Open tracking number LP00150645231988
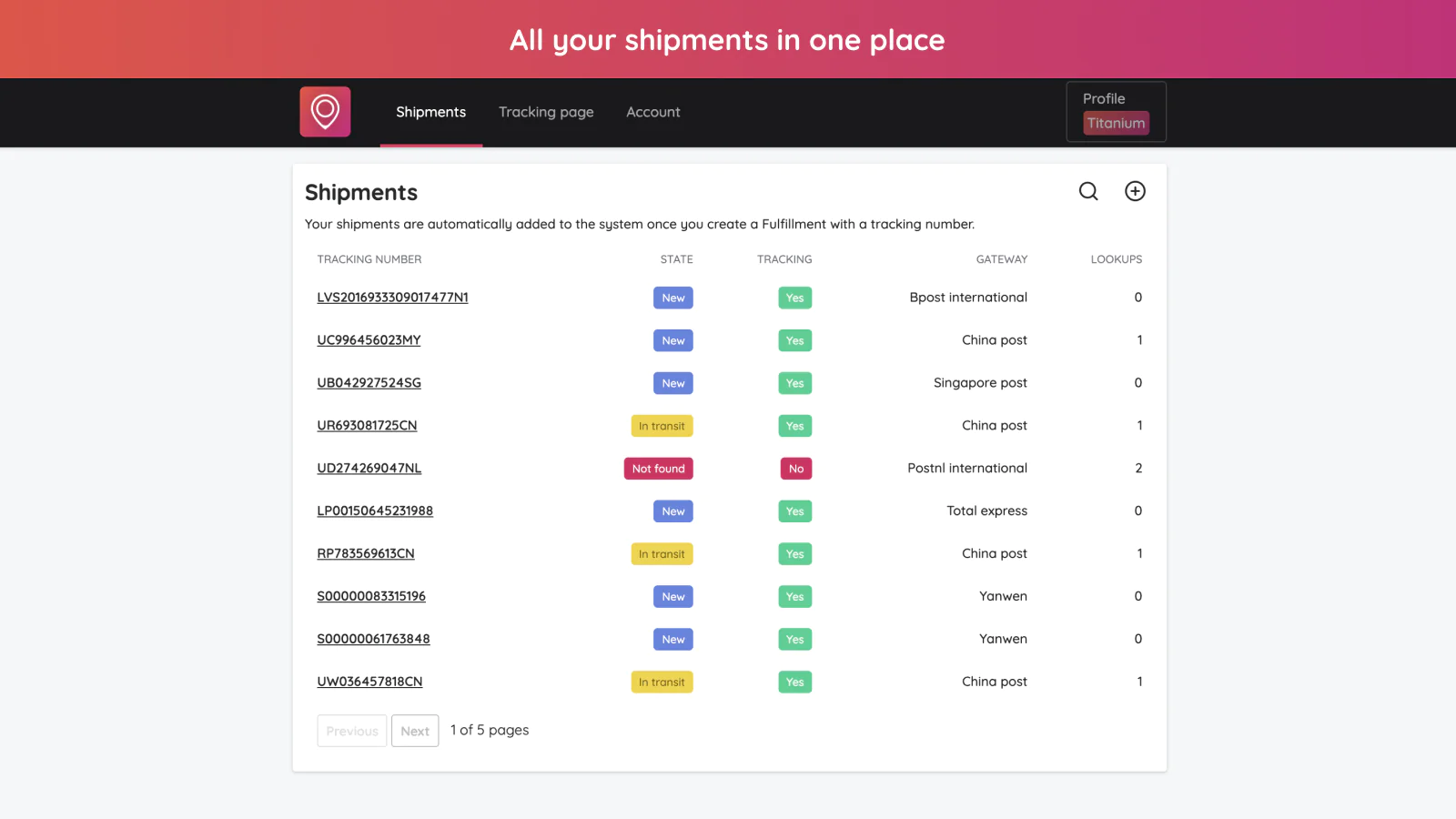Viewport: 1456px width, 819px height. click(375, 511)
